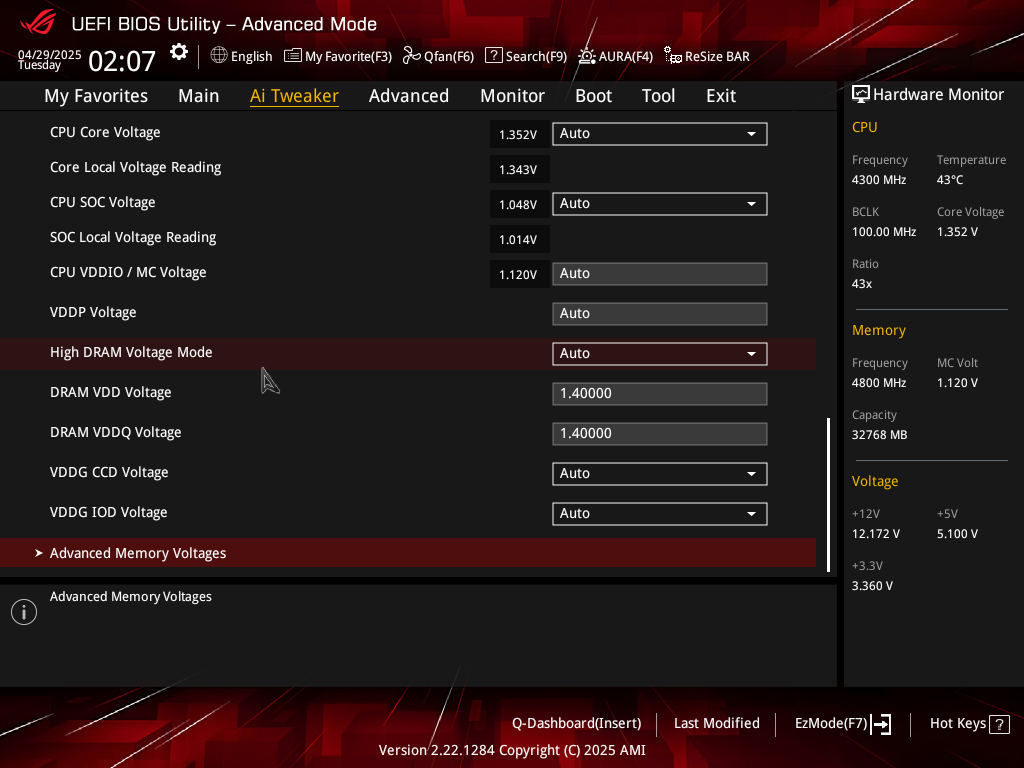Click the 12.172 V +12V reading
The height and width of the screenshot is (768, 1024).
(x=876, y=534)
